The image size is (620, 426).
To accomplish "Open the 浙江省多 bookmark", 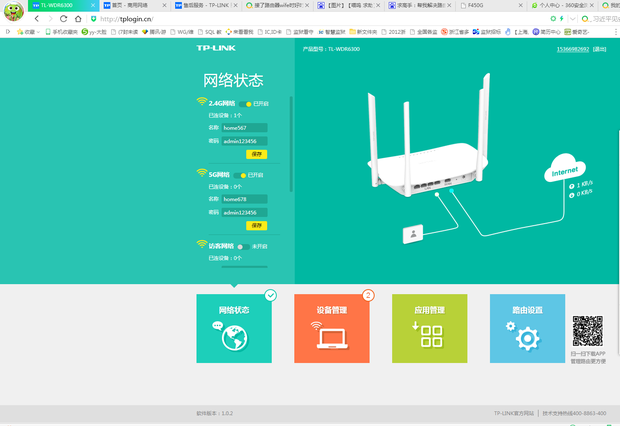I will coord(455,32).
